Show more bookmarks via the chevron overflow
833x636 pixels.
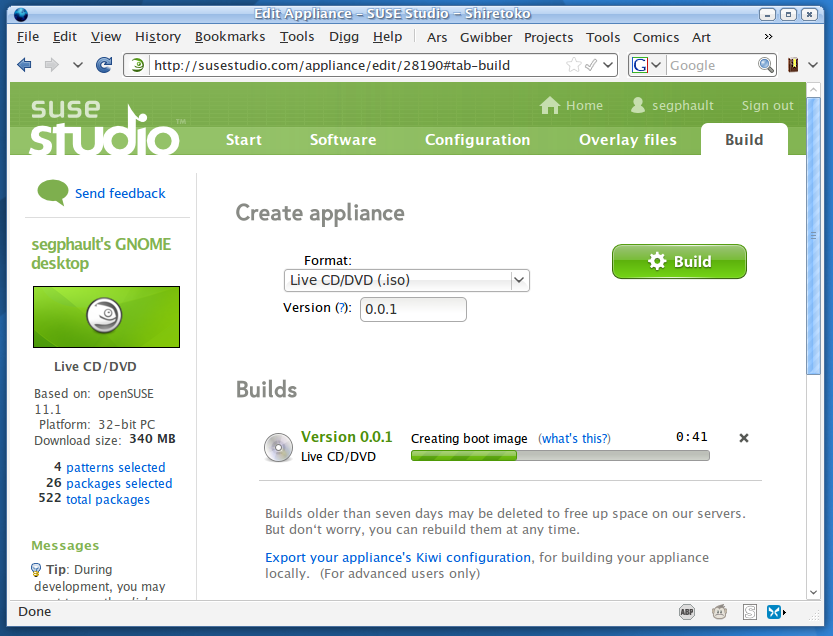pyautogui.click(x=768, y=36)
